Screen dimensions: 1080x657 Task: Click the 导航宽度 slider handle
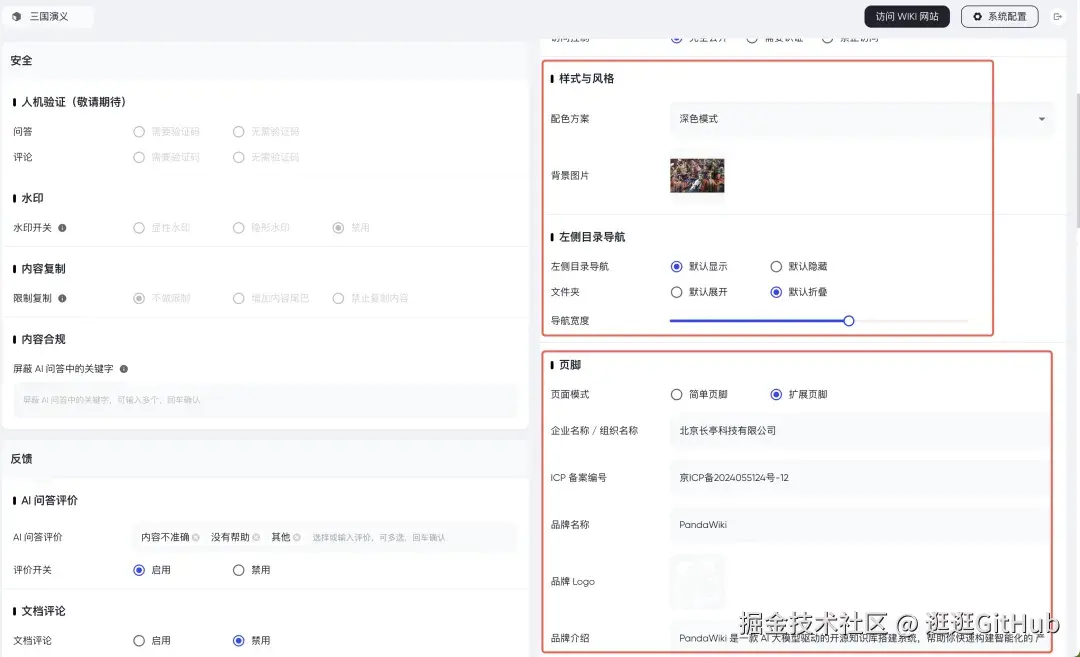pyautogui.click(x=849, y=320)
